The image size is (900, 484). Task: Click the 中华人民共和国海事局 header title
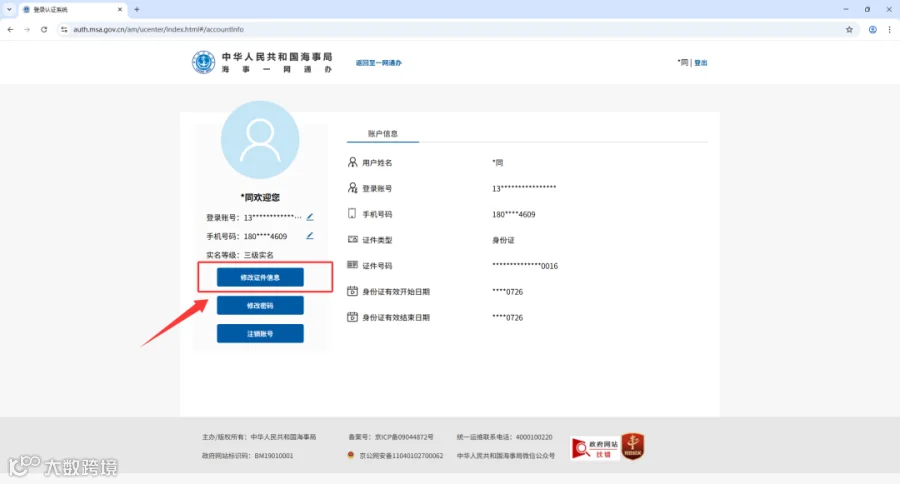coord(277,57)
